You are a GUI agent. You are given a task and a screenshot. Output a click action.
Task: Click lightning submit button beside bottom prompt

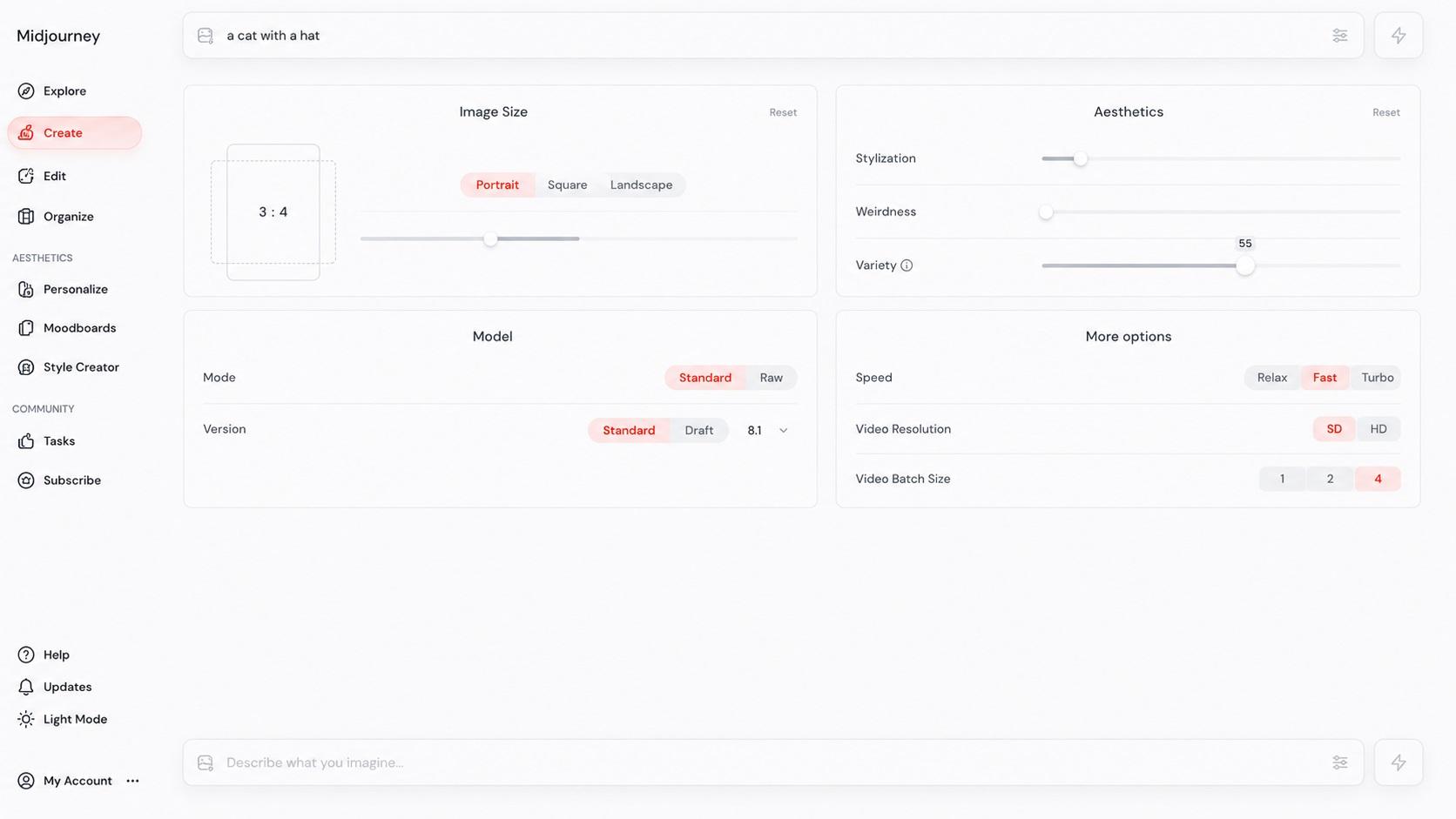[x=1399, y=762]
